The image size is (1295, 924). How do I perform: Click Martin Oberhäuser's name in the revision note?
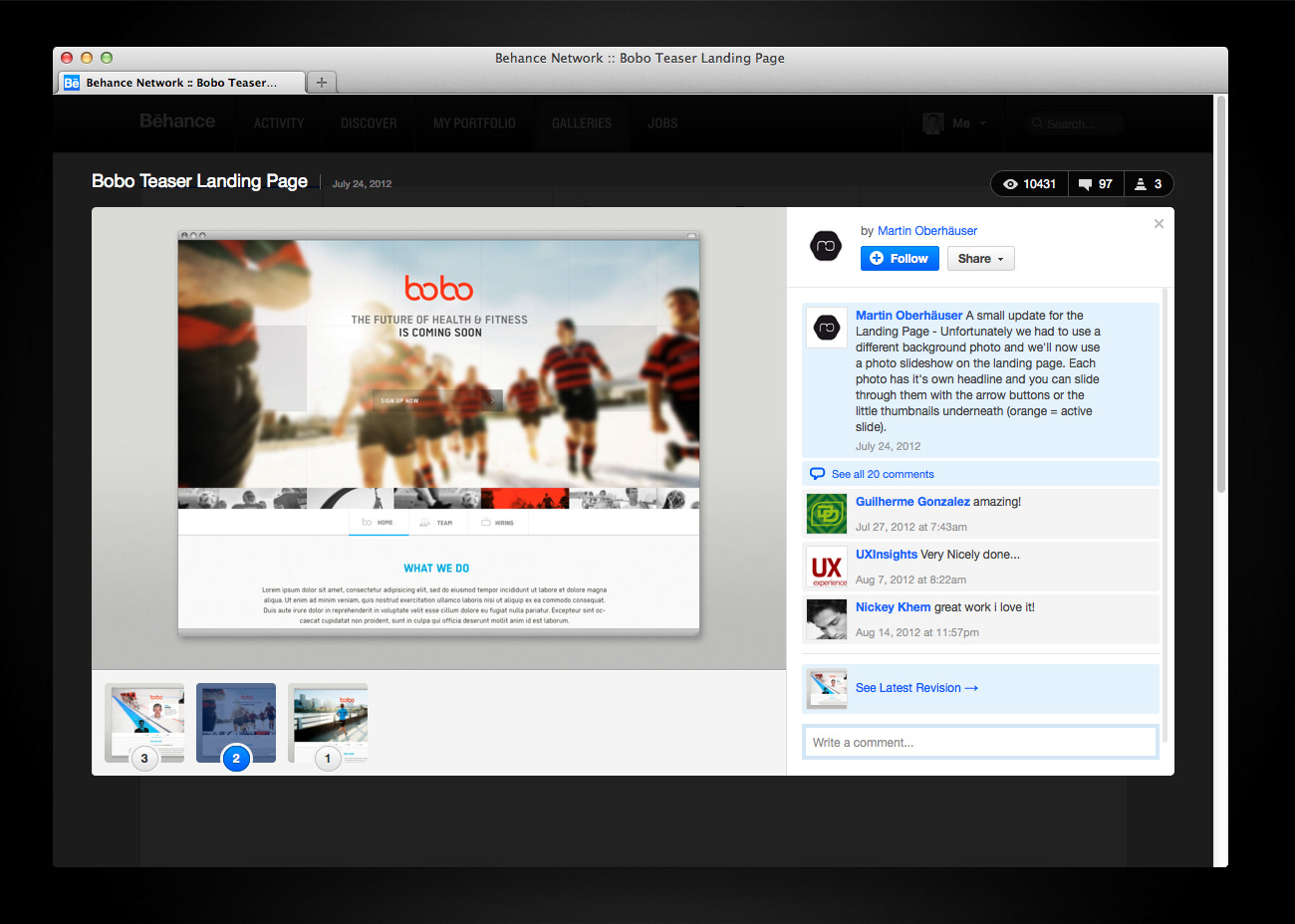[908, 316]
